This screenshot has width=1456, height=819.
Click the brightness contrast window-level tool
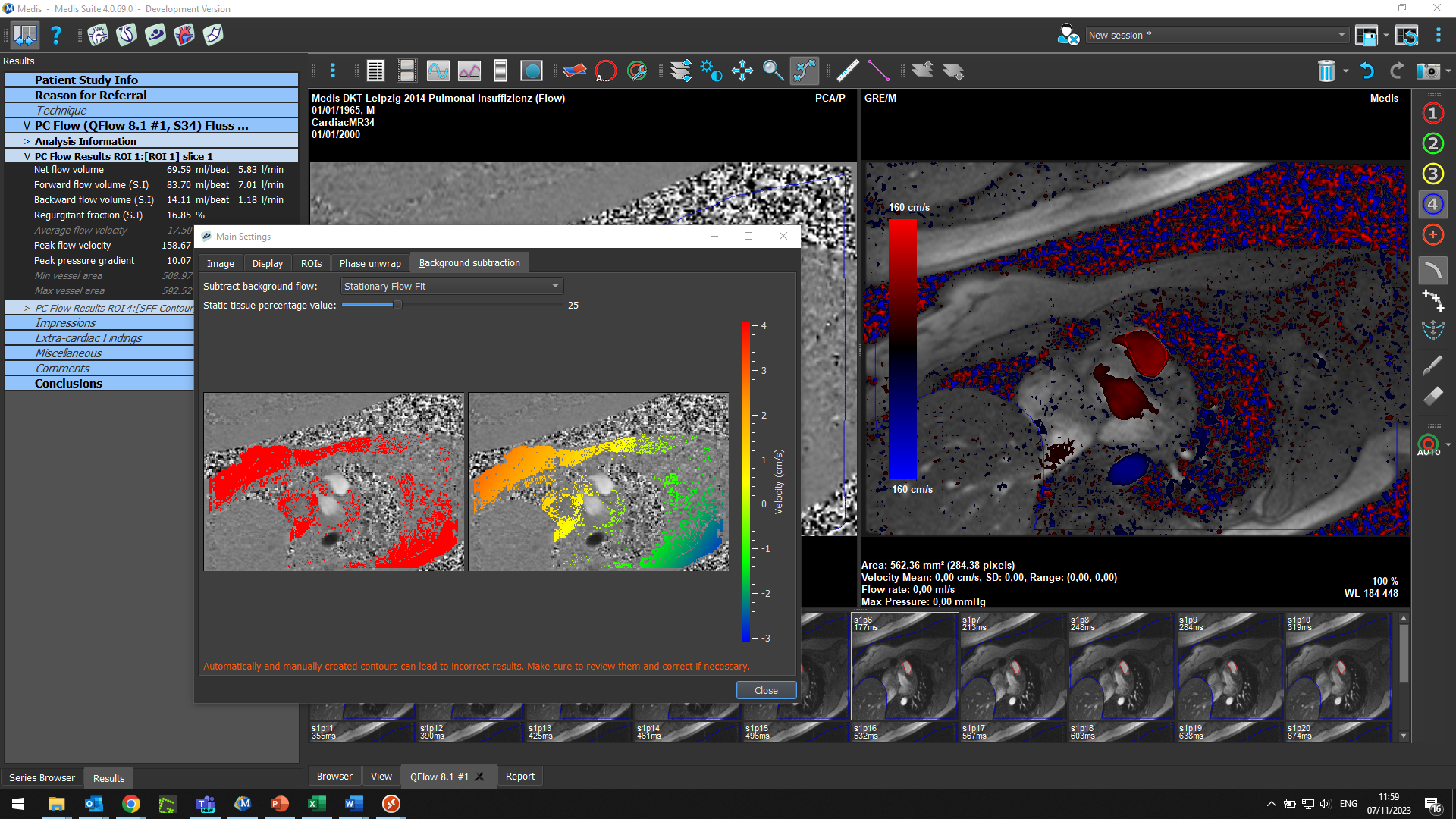tap(711, 71)
